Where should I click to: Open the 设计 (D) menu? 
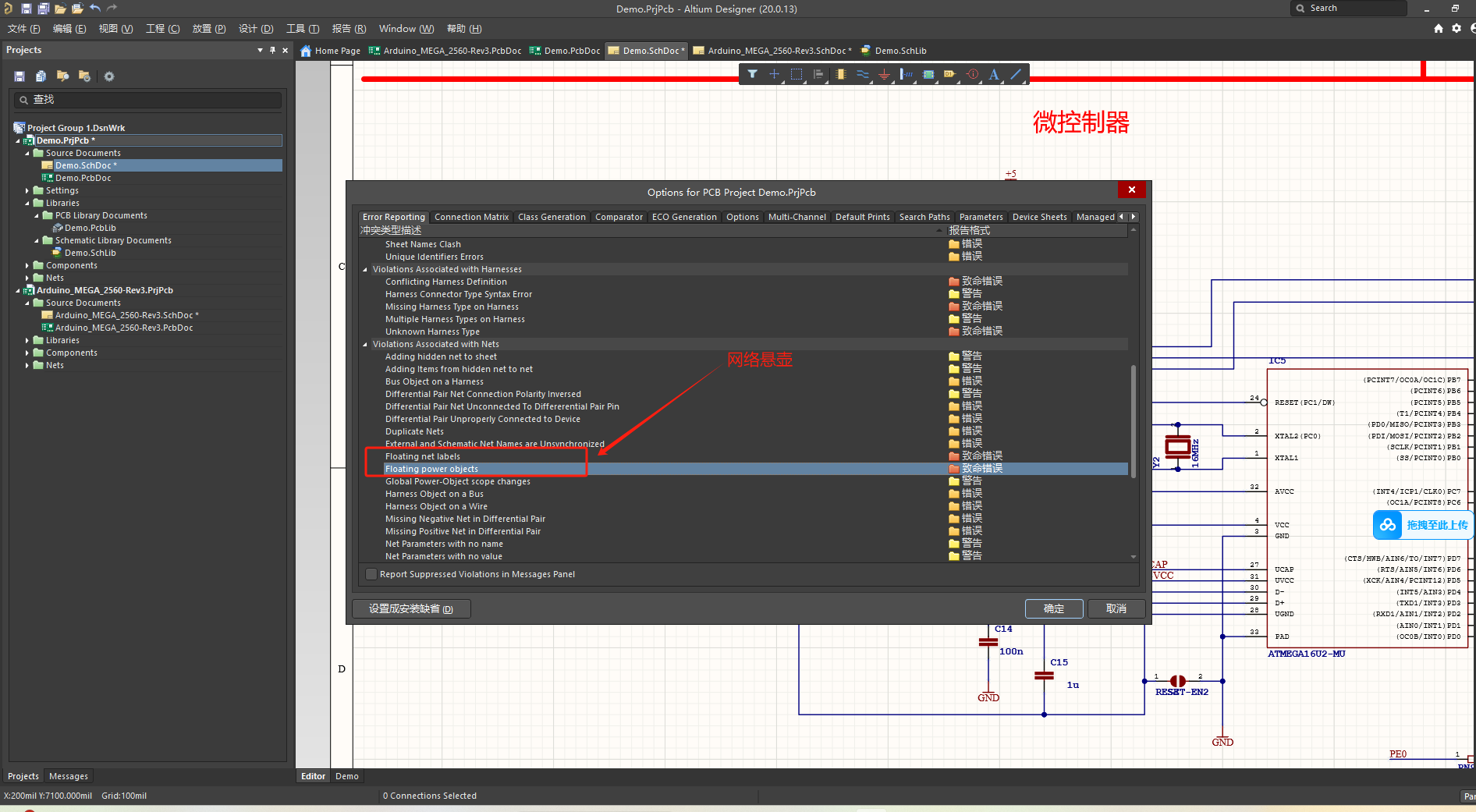click(256, 29)
